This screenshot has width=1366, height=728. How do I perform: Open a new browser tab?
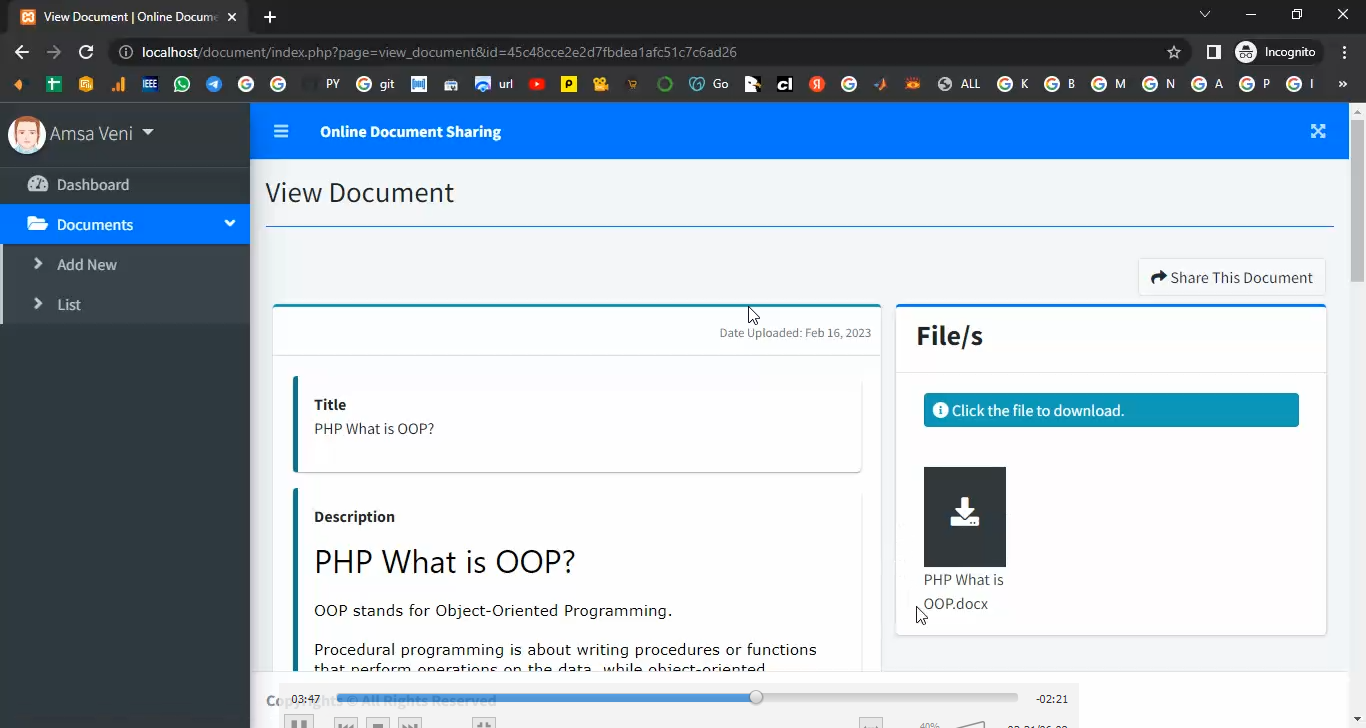coord(270,17)
